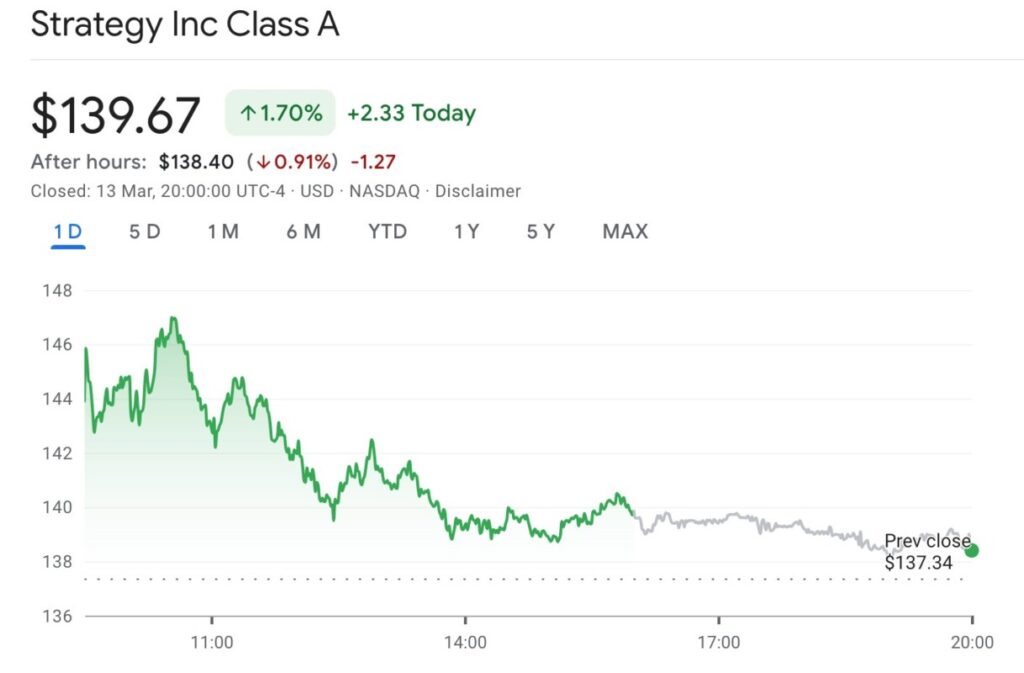Image resolution: width=1024 pixels, height=673 pixels.
Task: Click the After hours $138.40 price
Action: tap(196, 162)
